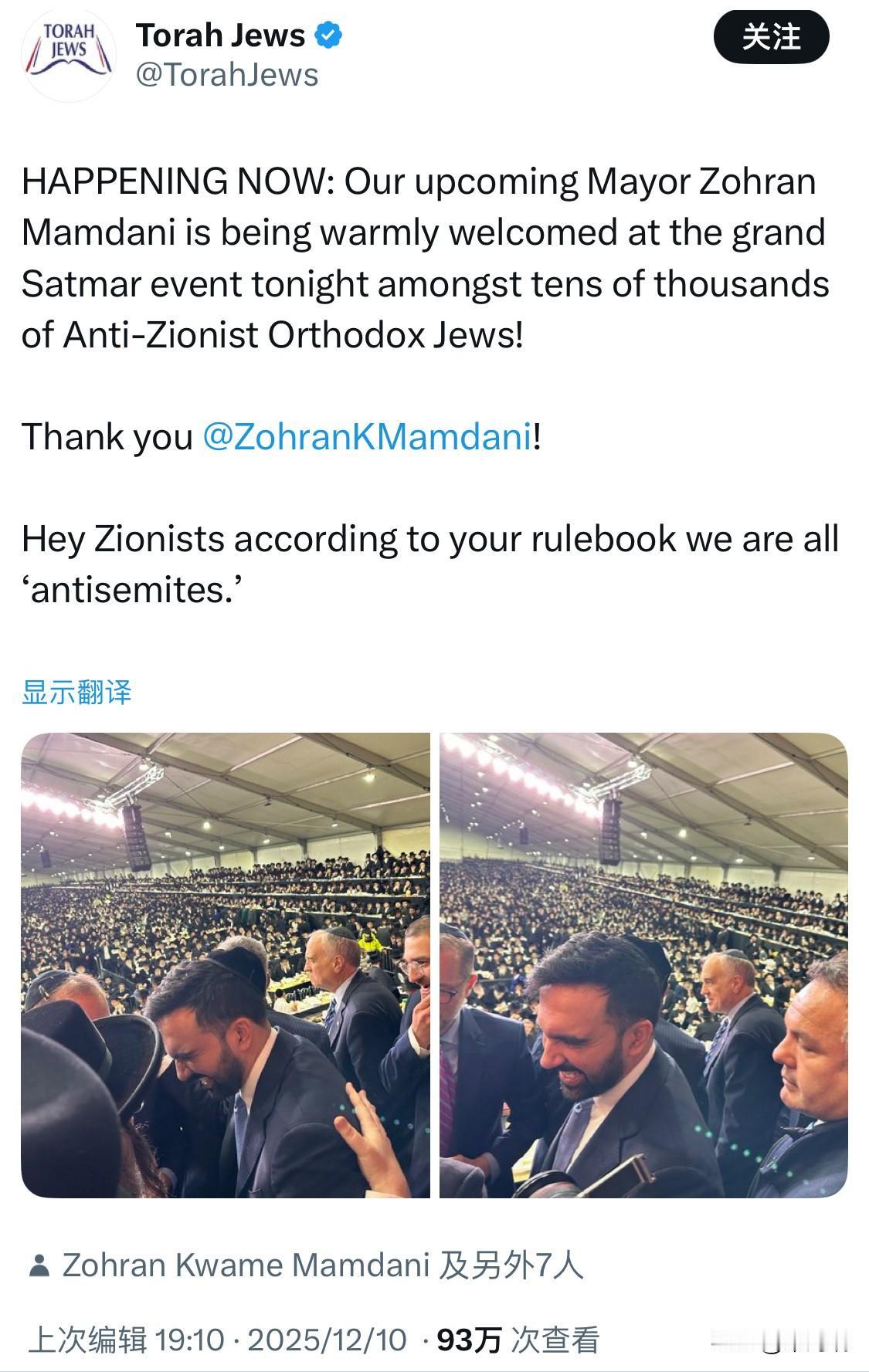Show the other tagged people 及另外7人
Viewport: 869px width, 1372px height.
511,1265
